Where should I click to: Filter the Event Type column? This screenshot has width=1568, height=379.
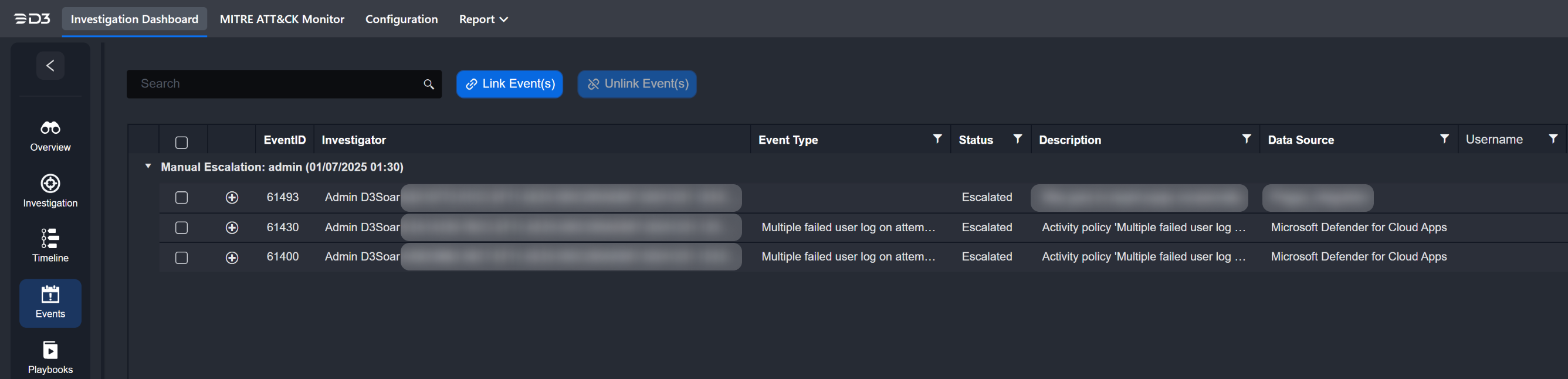(x=937, y=139)
